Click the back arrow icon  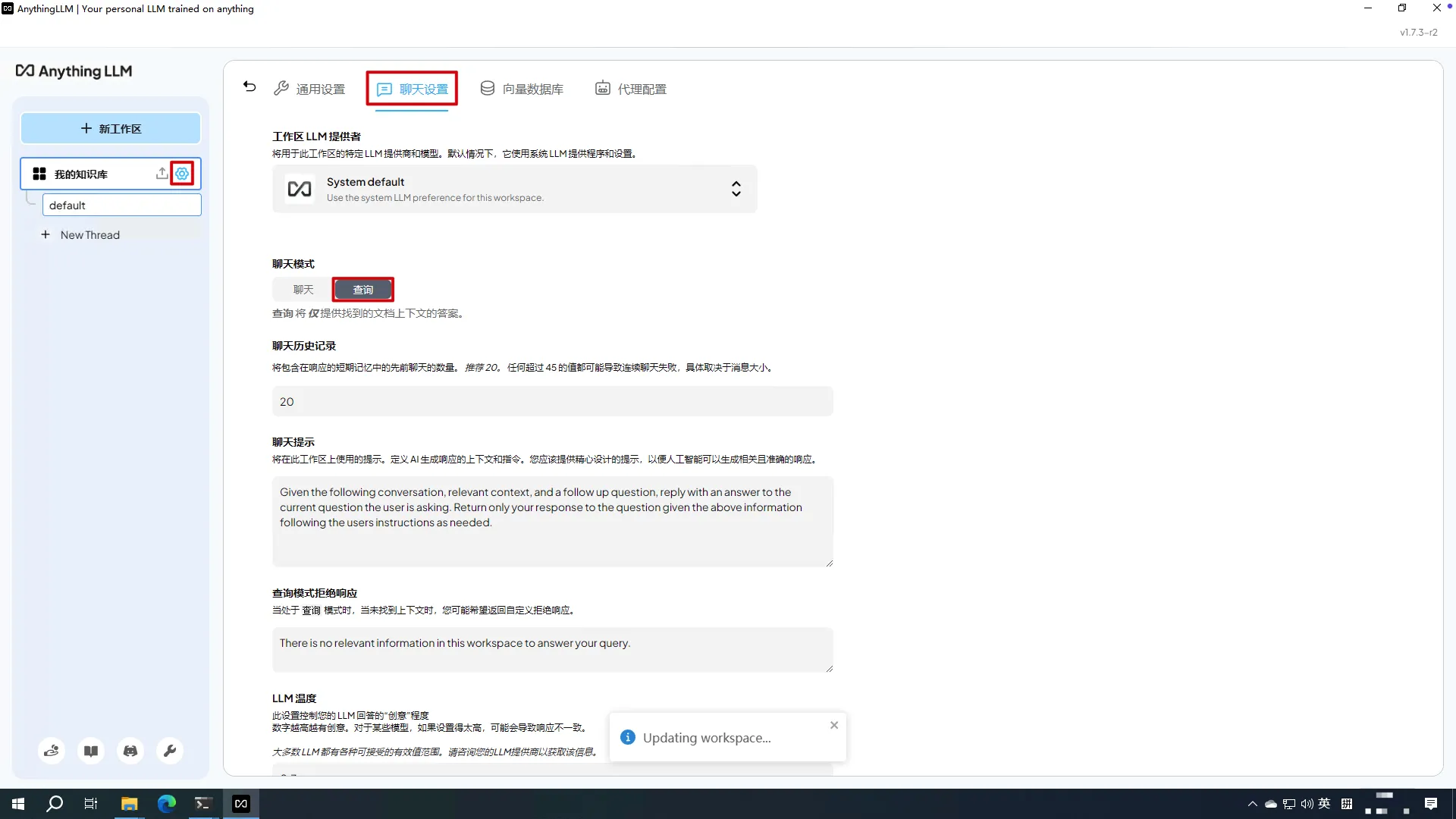pos(249,86)
